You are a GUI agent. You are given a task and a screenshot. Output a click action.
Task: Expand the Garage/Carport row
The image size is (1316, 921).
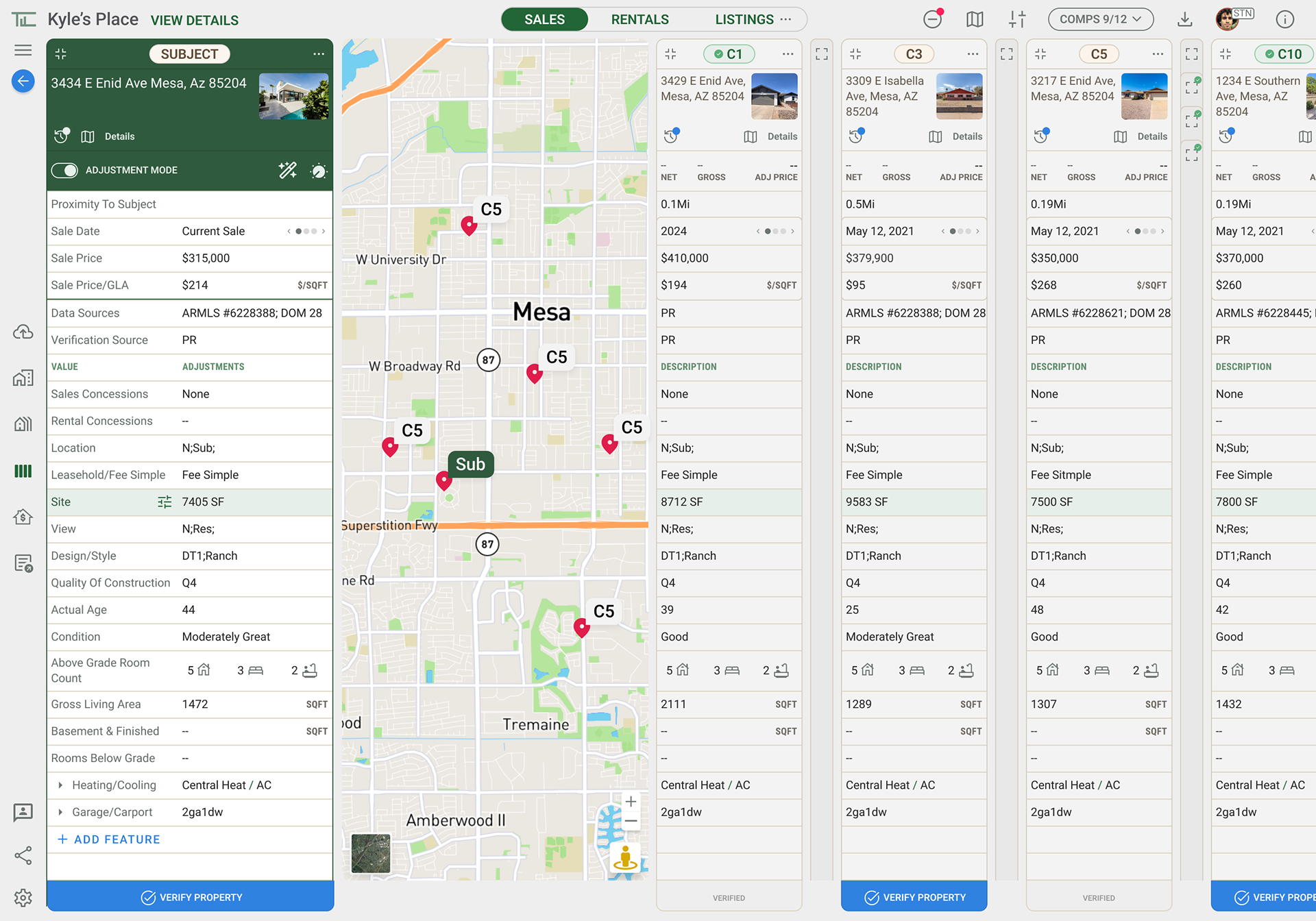click(x=60, y=812)
